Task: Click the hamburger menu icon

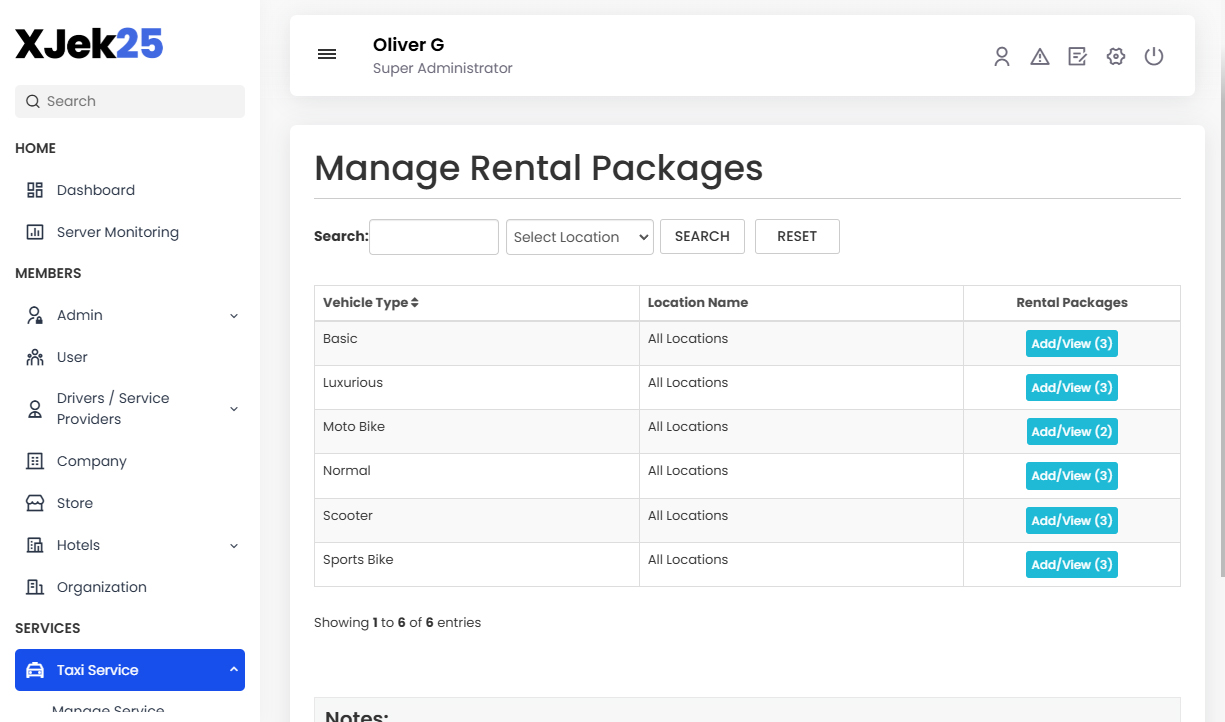Action: [326, 53]
